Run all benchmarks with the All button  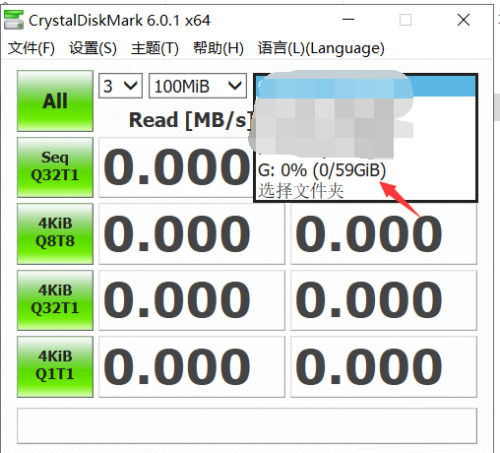[x=55, y=101]
